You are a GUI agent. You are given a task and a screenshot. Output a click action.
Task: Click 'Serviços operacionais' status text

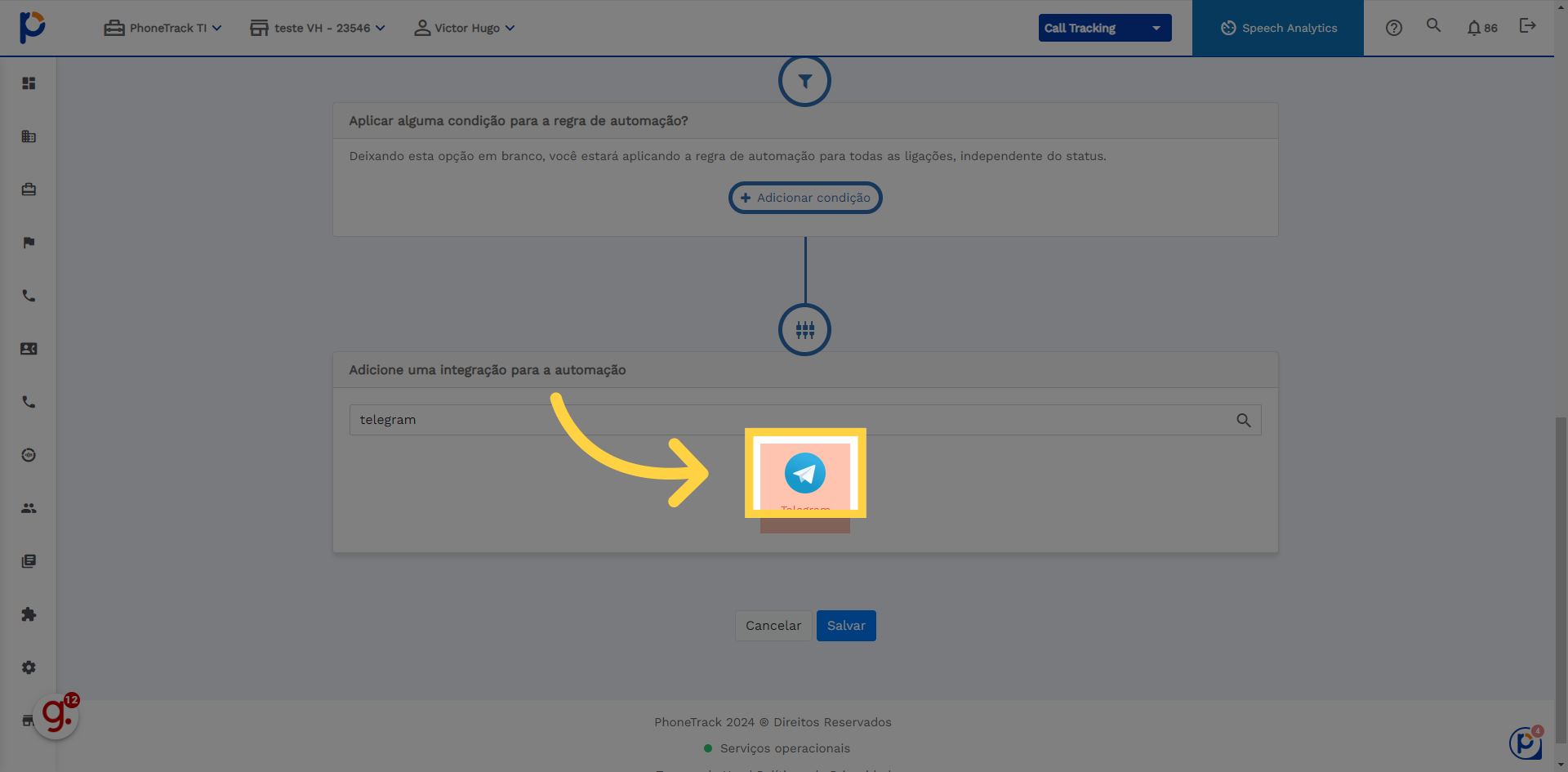[x=785, y=748]
